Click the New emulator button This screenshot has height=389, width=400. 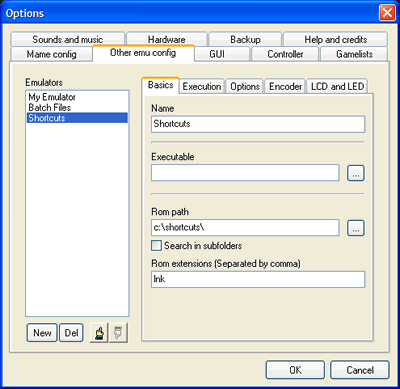pyautogui.click(x=42, y=333)
